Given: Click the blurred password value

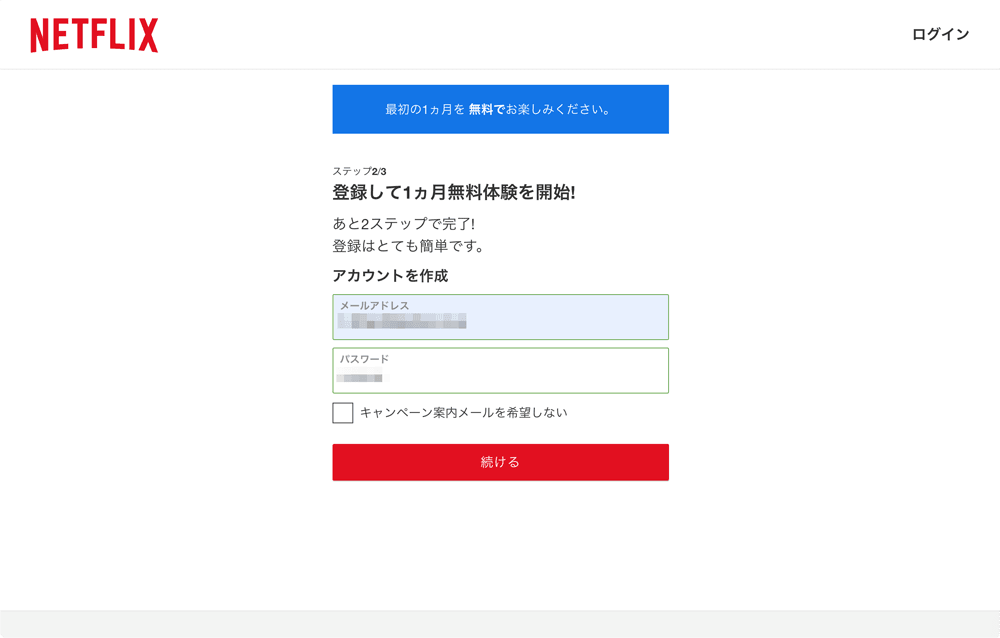Looking at the screenshot, I should click(x=360, y=375).
